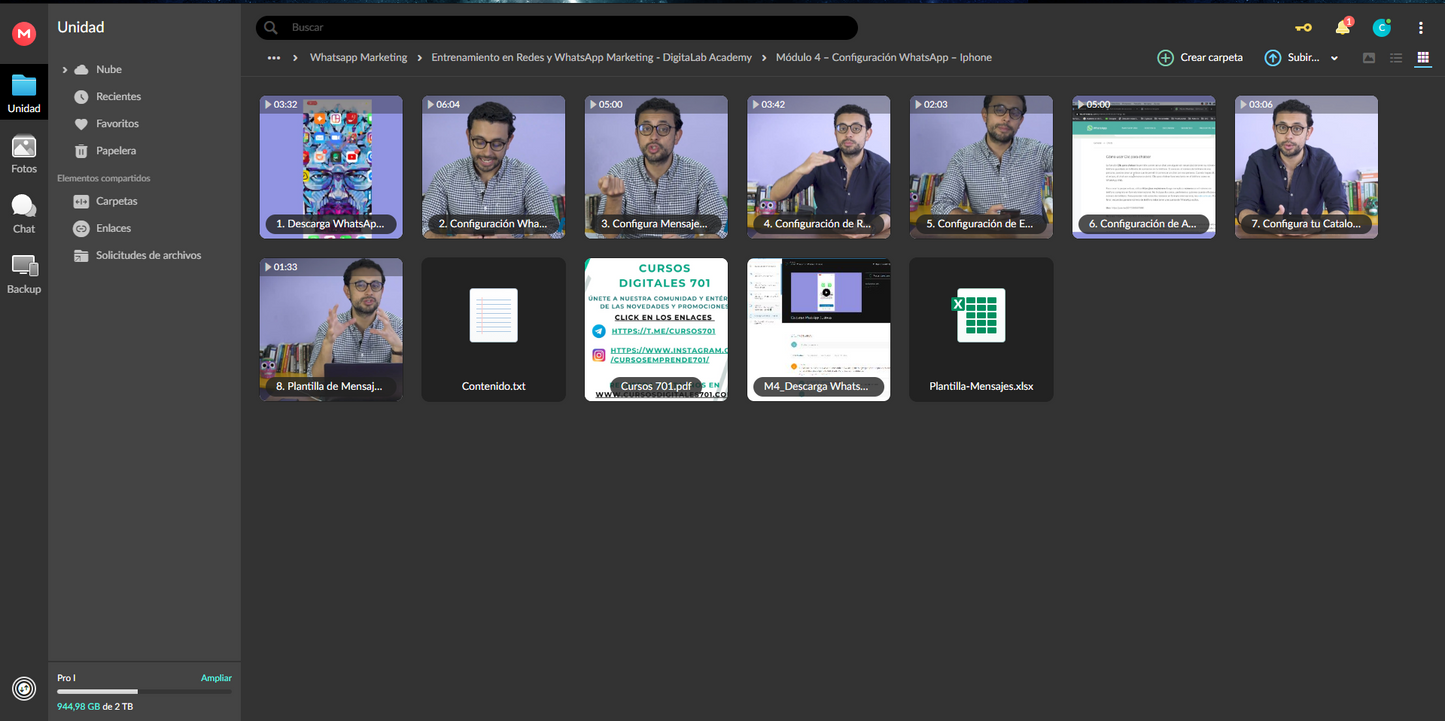Open the Unidad cloud drive section

click(24, 93)
